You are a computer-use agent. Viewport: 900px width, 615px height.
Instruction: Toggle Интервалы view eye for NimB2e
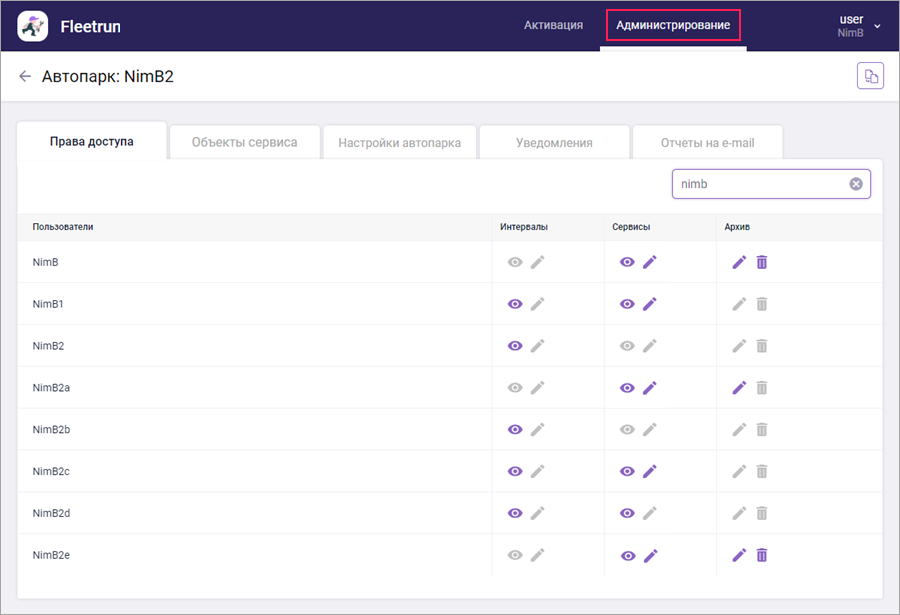(x=515, y=555)
